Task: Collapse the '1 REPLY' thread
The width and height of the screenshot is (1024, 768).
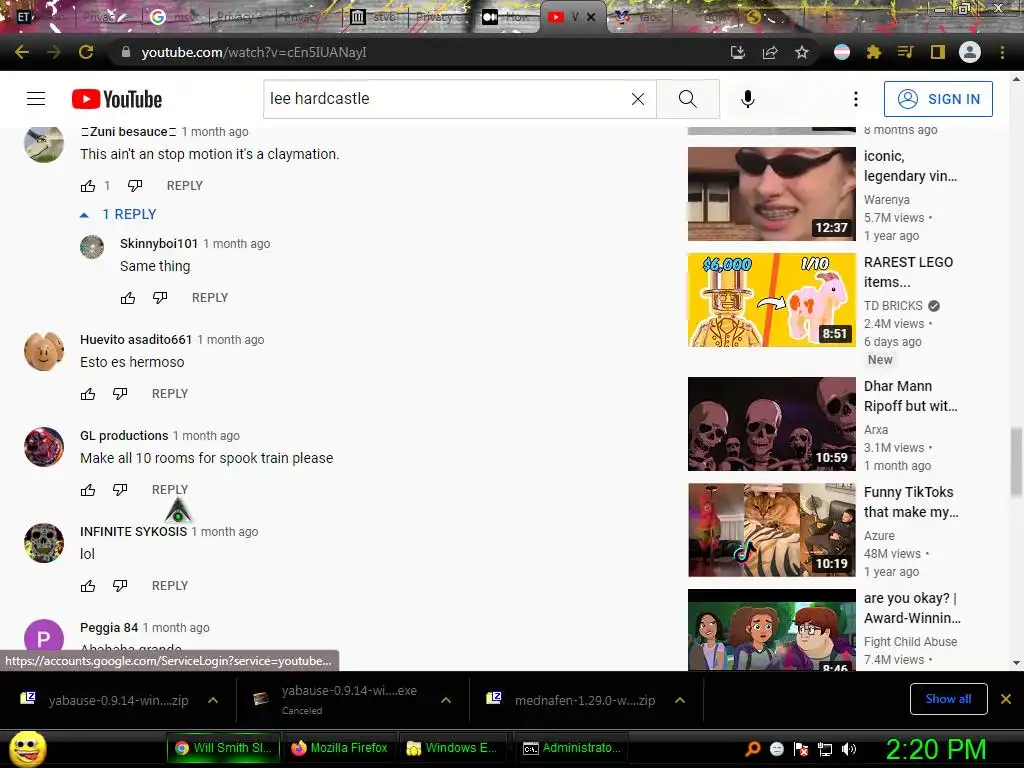Action: [118, 214]
